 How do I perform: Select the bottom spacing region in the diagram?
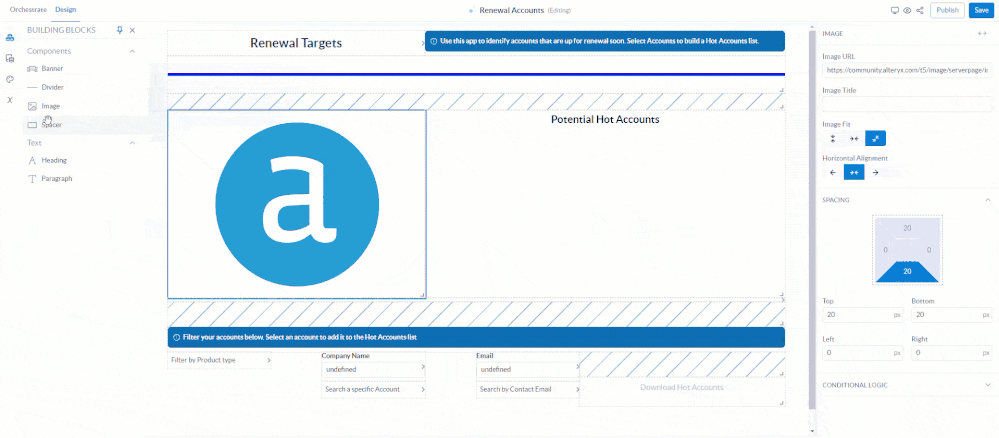point(907,272)
